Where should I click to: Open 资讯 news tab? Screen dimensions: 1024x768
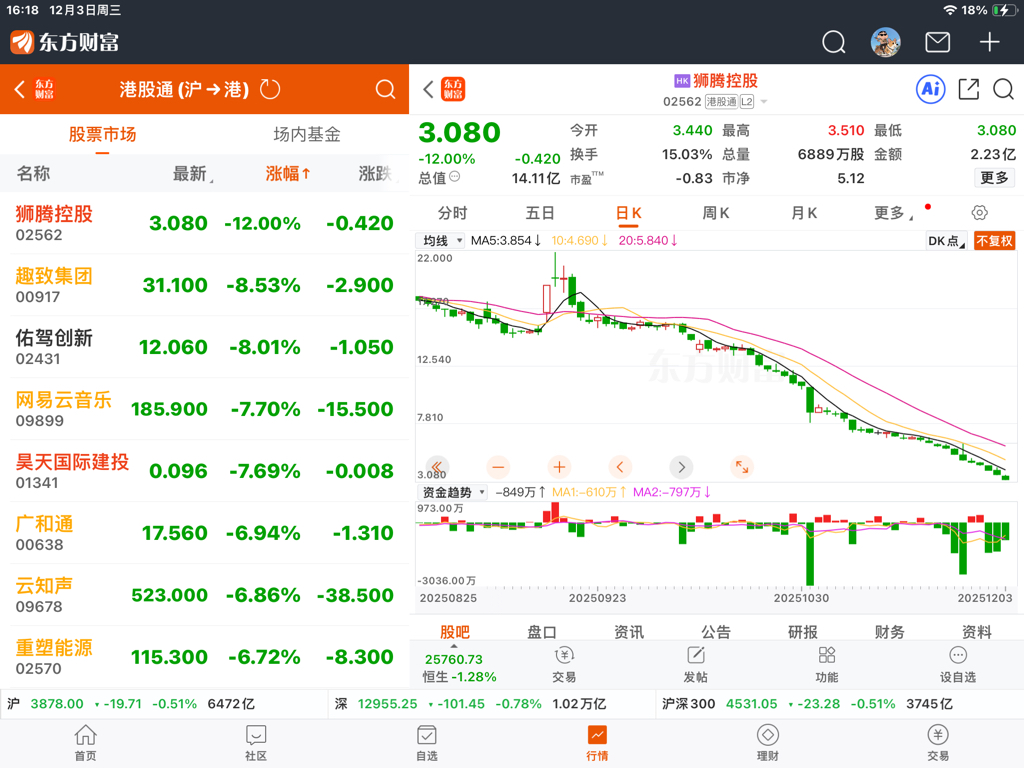(628, 632)
